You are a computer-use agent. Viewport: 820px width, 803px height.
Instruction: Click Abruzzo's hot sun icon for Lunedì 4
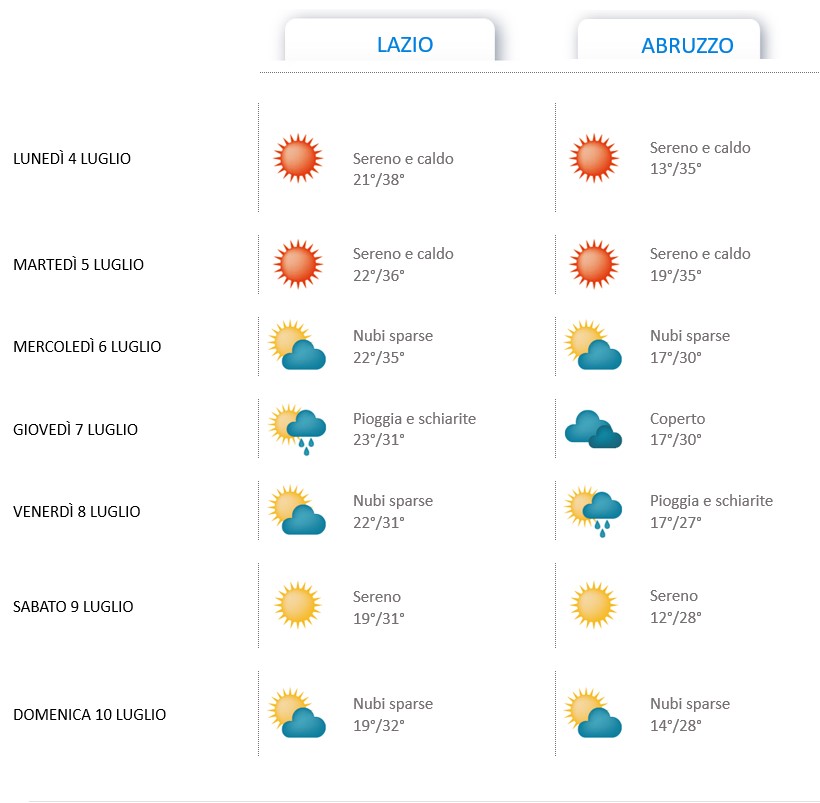(594, 158)
